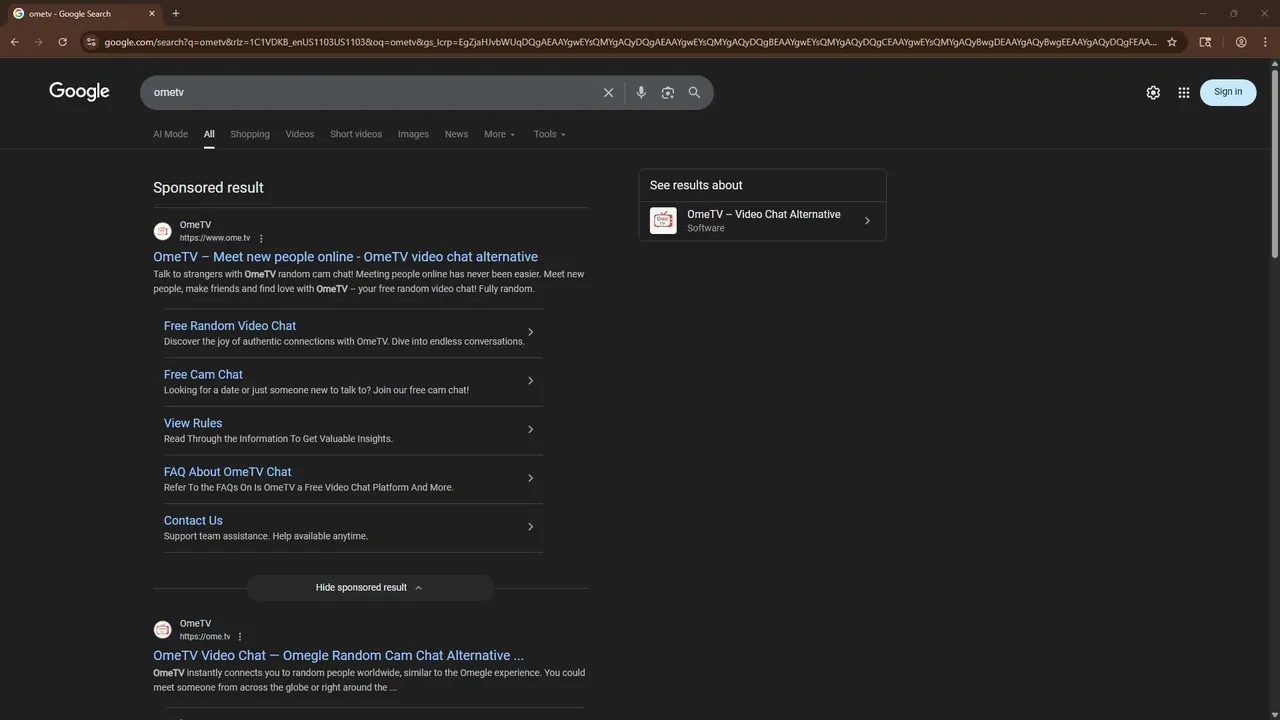This screenshot has width=1280, height=720.
Task: Collapse with Hide sponsored result button
Action: [370, 588]
